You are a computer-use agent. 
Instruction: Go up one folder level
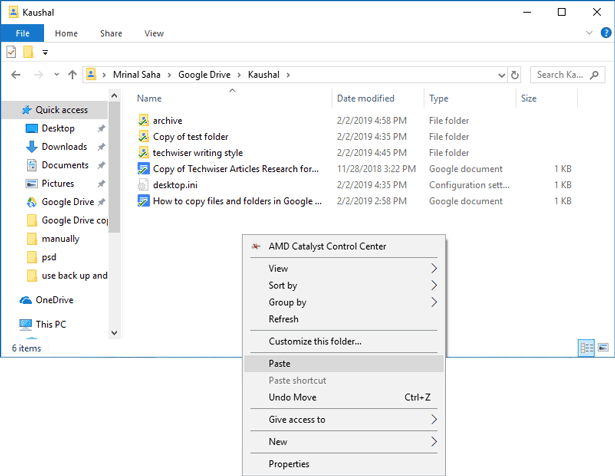[x=72, y=74]
